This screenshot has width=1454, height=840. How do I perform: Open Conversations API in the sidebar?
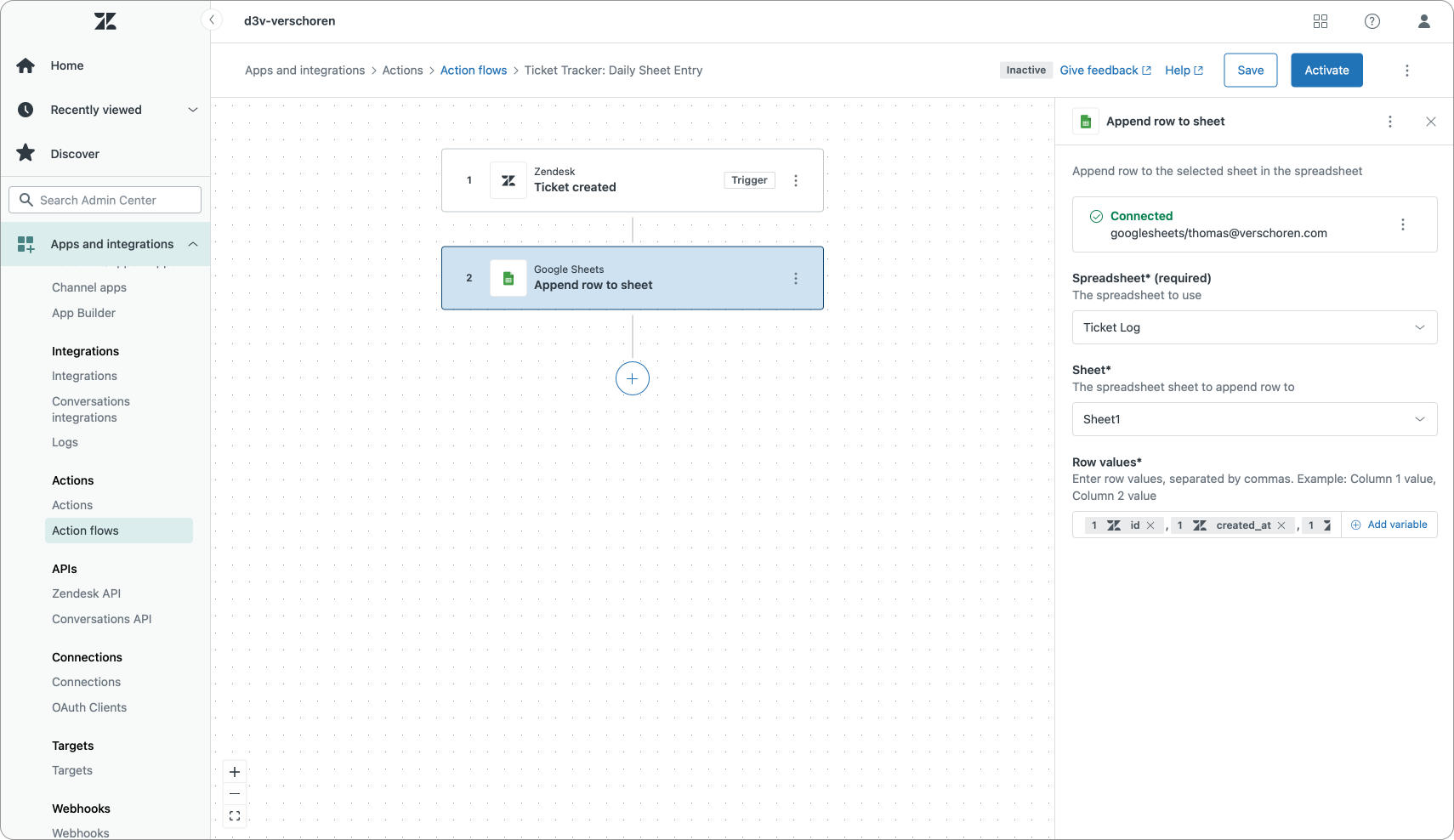pyautogui.click(x=102, y=619)
